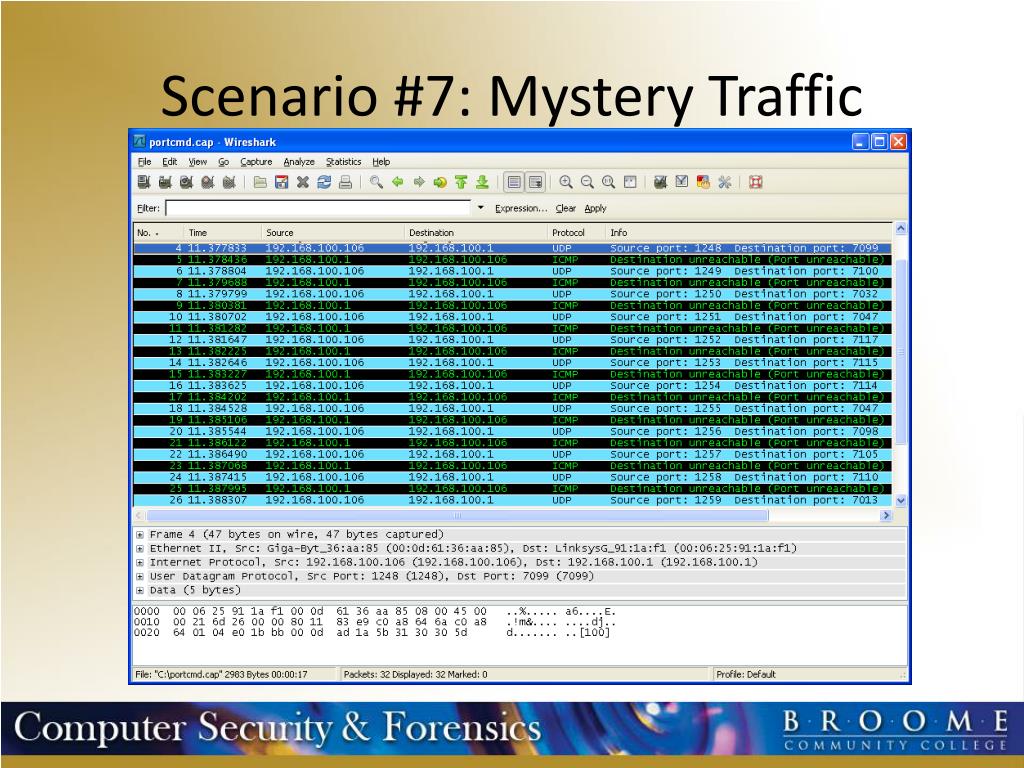
Task: Open the Analyze menu
Action: coord(299,162)
